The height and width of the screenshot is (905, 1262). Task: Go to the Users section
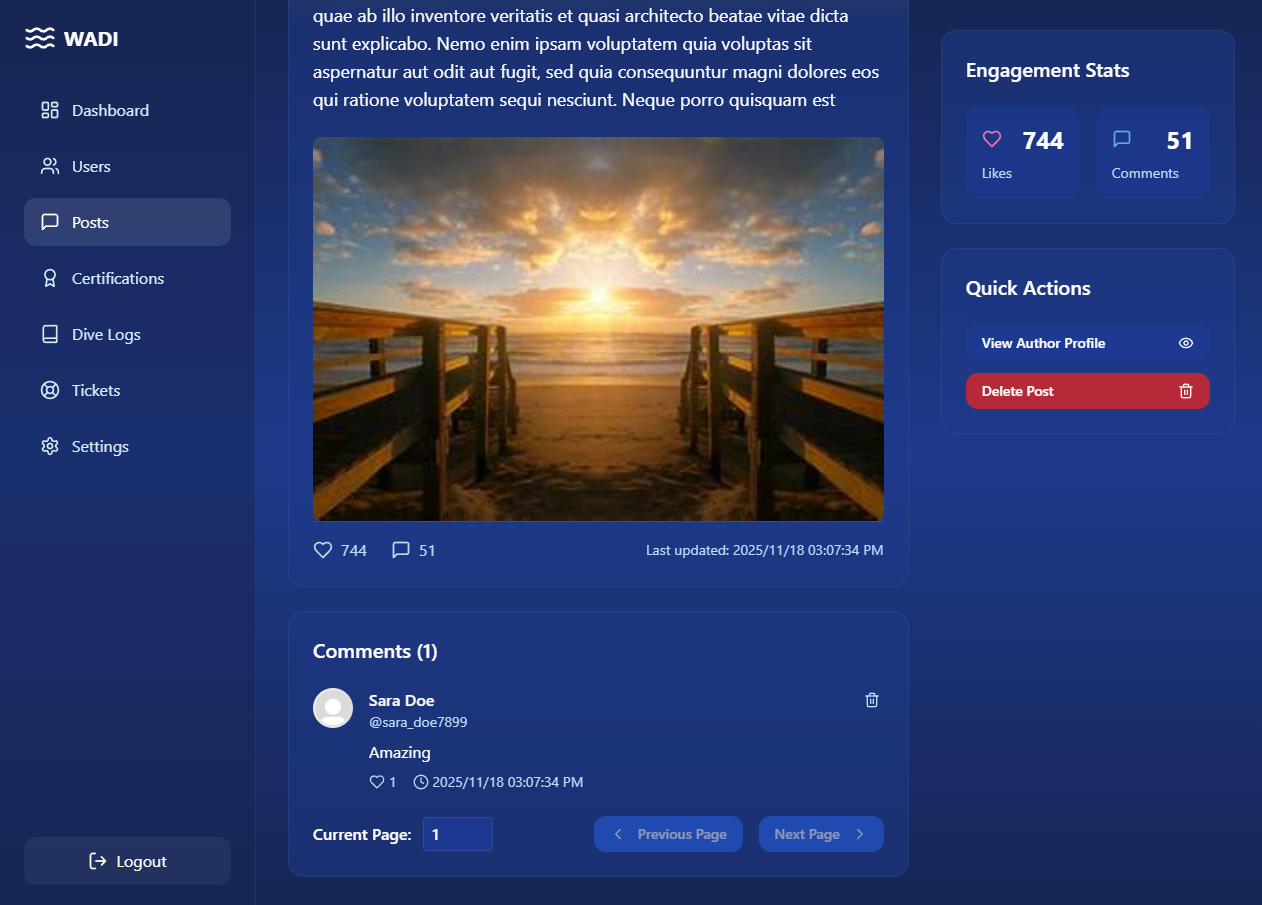click(x=91, y=166)
